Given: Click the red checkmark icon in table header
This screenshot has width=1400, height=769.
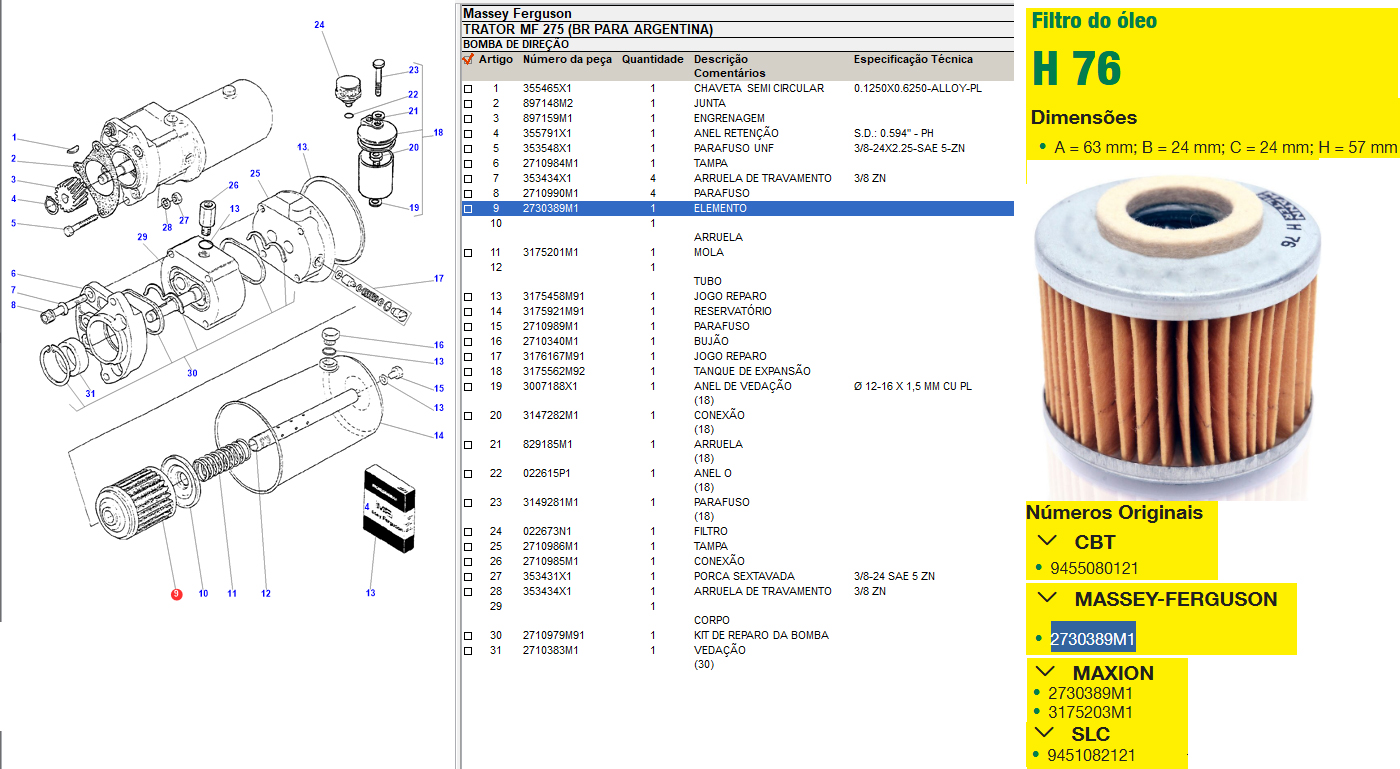Looking at the screenshot, I should pyautogui.click(x=467, y=59).
